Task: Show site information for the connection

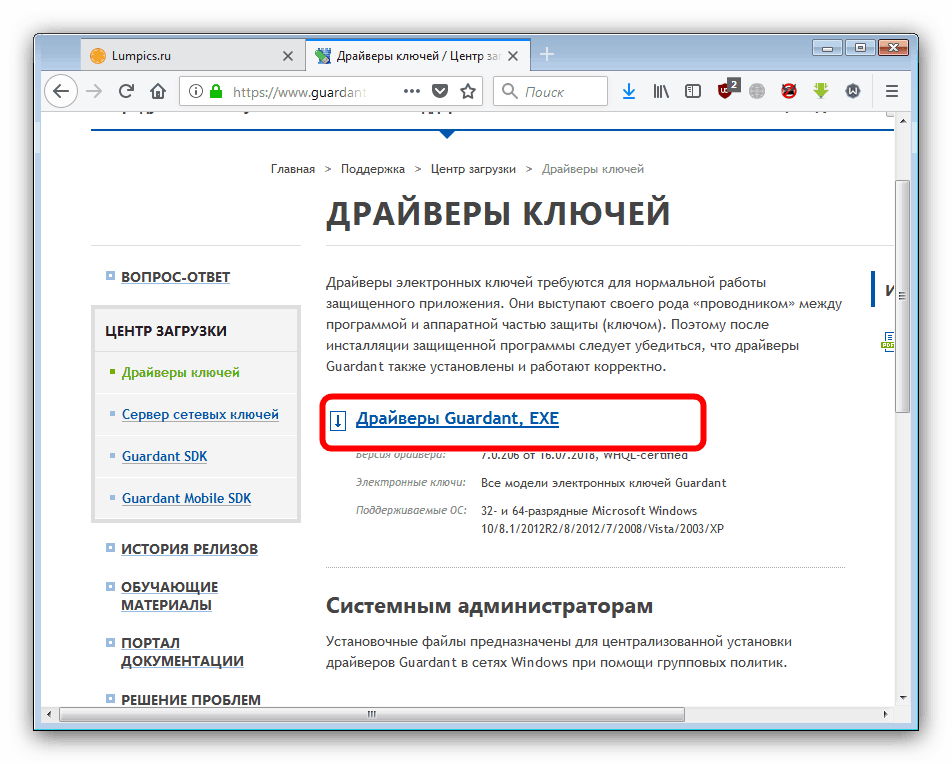Action: [196, 92]
